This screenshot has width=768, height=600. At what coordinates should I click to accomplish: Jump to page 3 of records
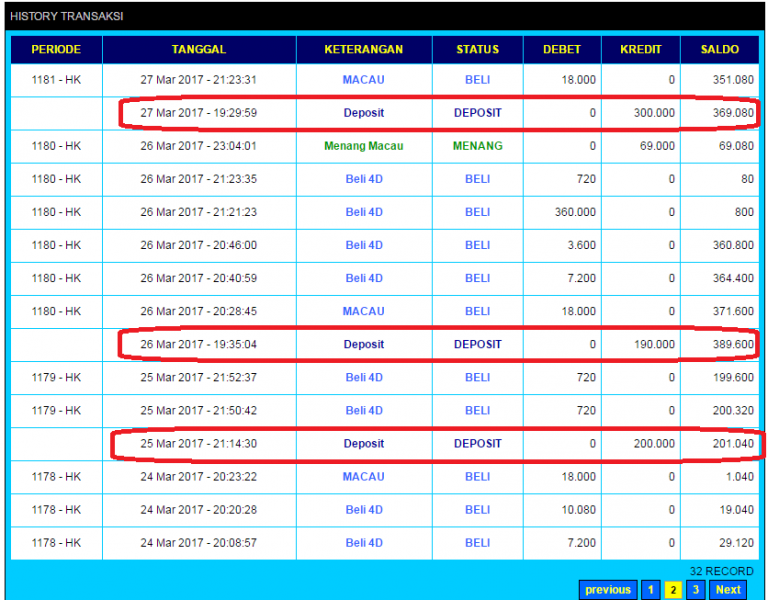[x=696, y=590]
